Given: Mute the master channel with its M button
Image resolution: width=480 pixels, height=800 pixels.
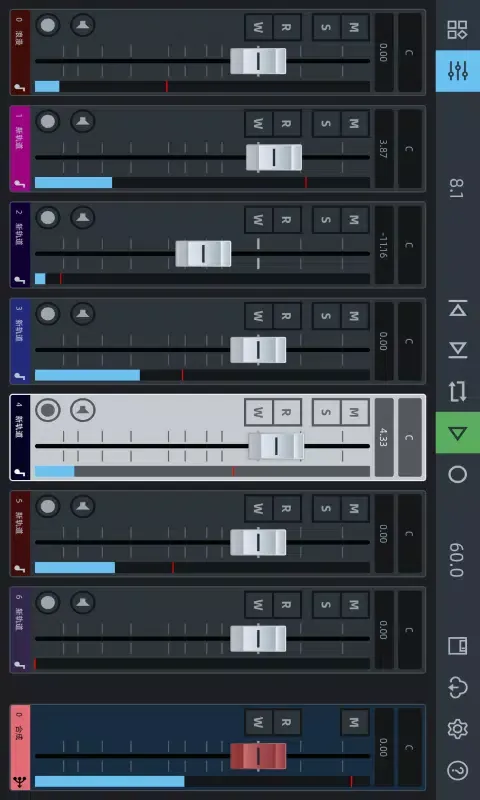Looking at the screenshot, I should [x=355, y=722].
